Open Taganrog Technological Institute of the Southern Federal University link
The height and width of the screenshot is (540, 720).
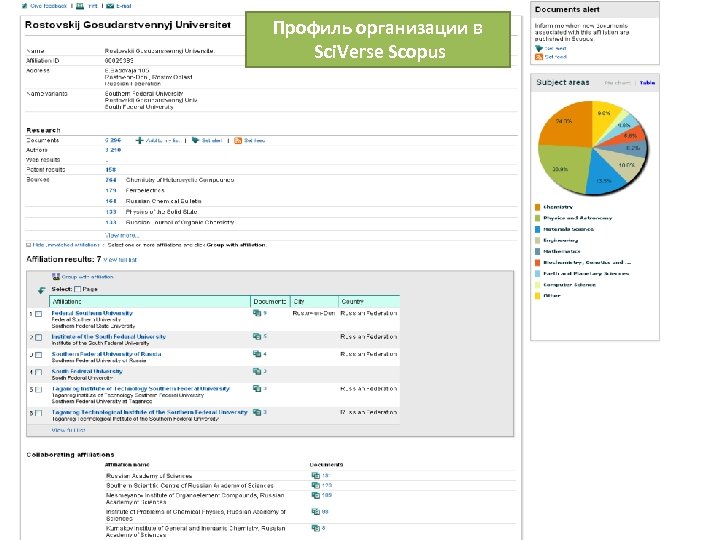[x=149, y=412]
